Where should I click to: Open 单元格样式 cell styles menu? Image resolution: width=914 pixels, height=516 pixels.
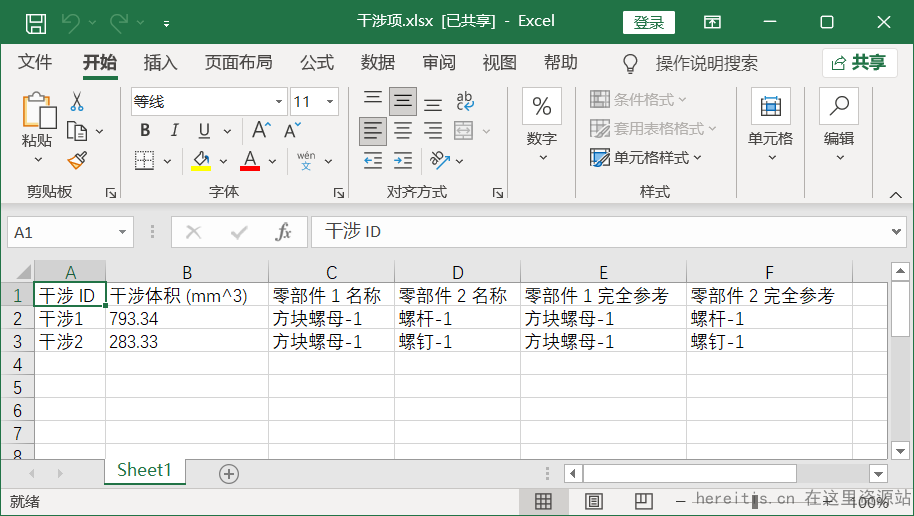click(646, 157)
